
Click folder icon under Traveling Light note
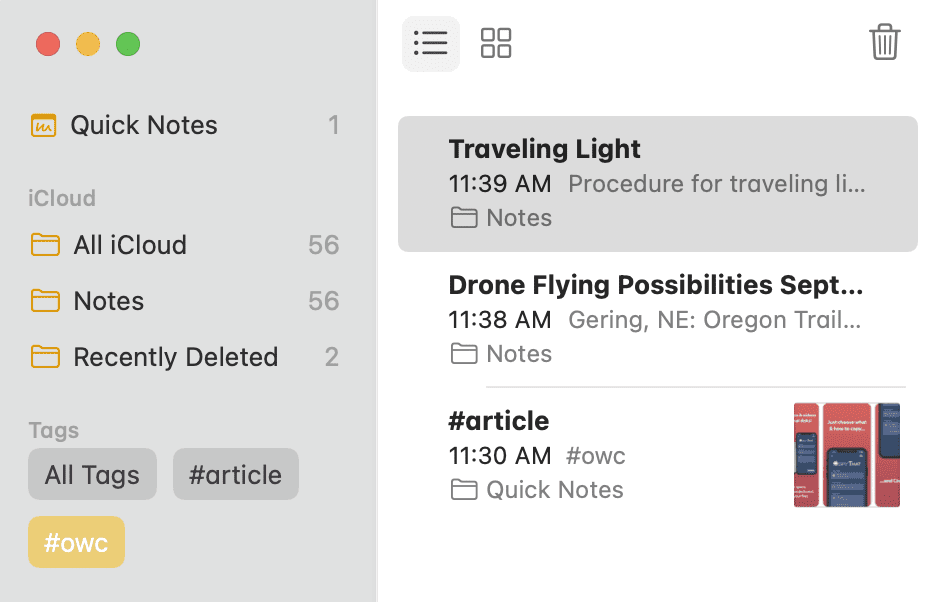pos(464,218)
